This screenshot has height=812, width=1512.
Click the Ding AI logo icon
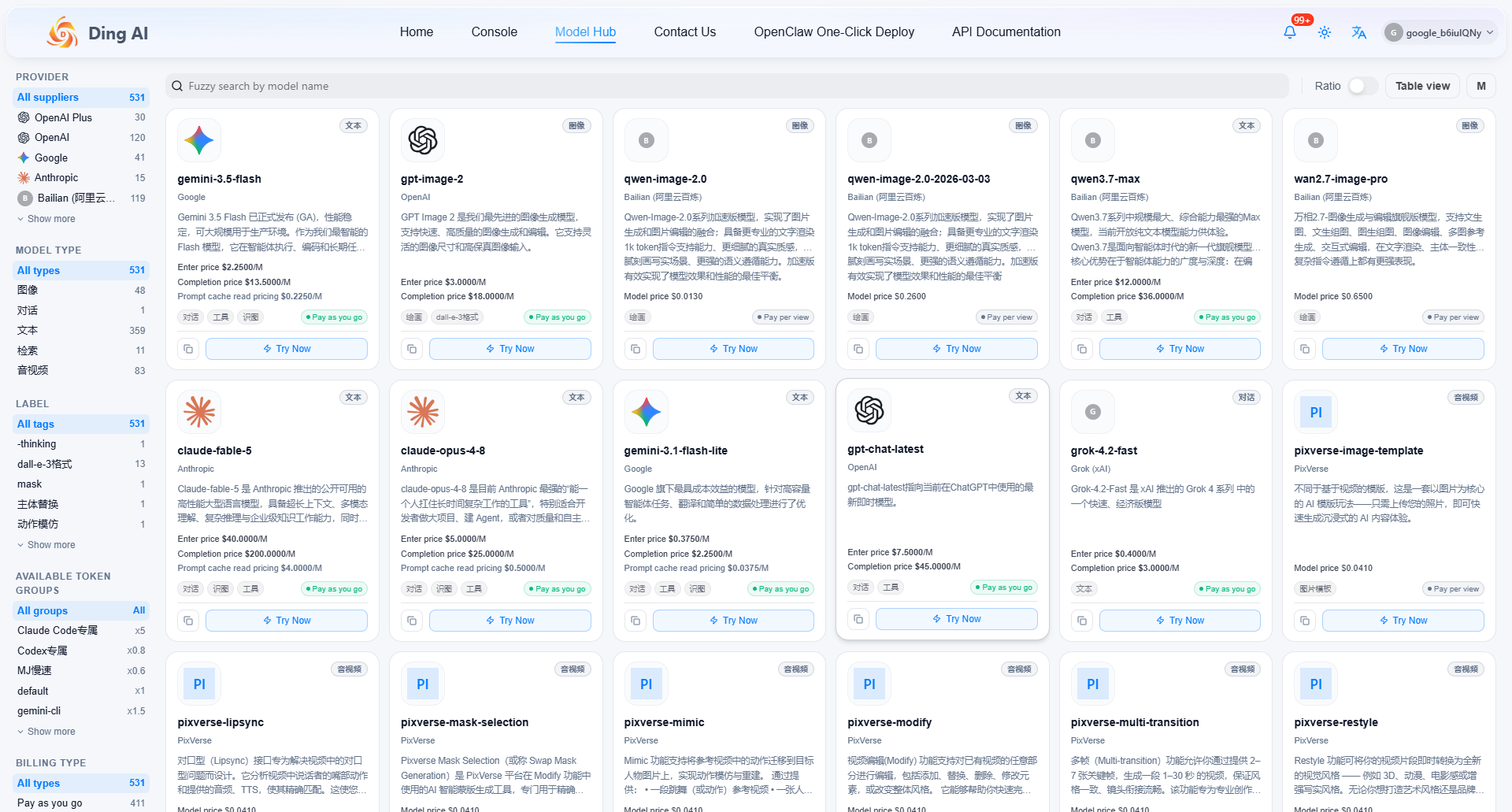[62, 32]
